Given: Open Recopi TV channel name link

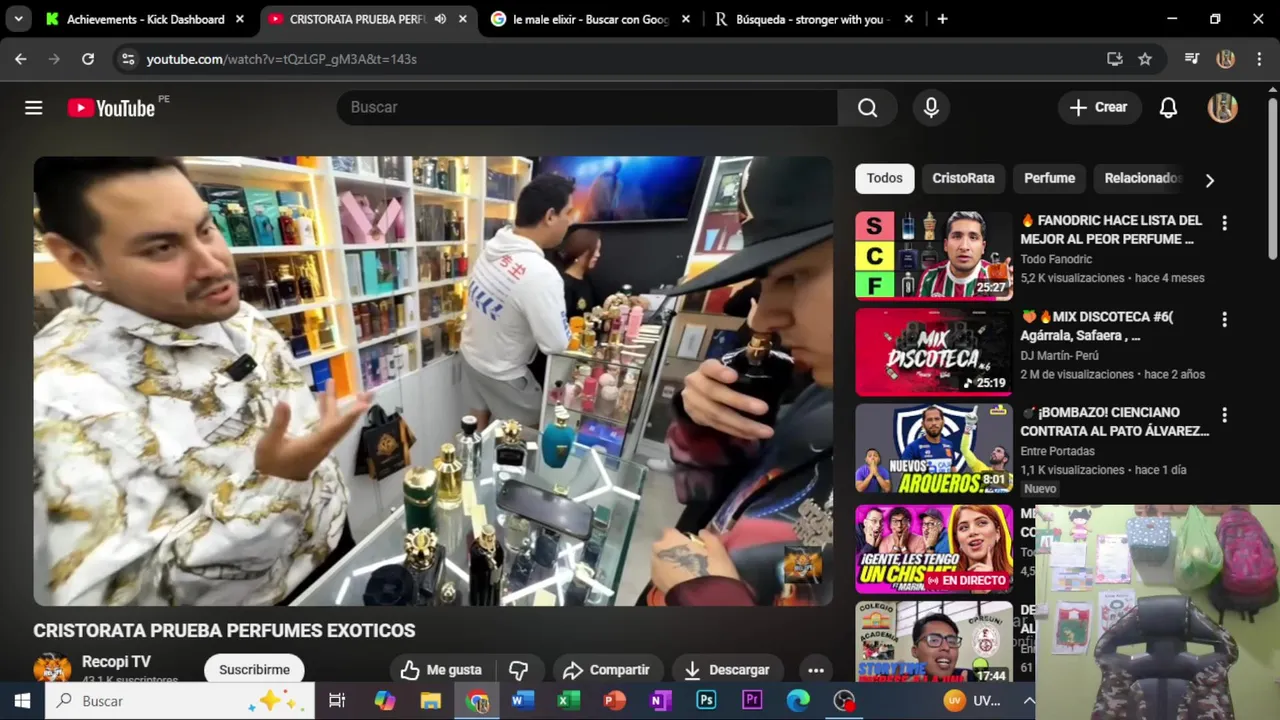Looking at the screenshot, I should coord(116,662).
